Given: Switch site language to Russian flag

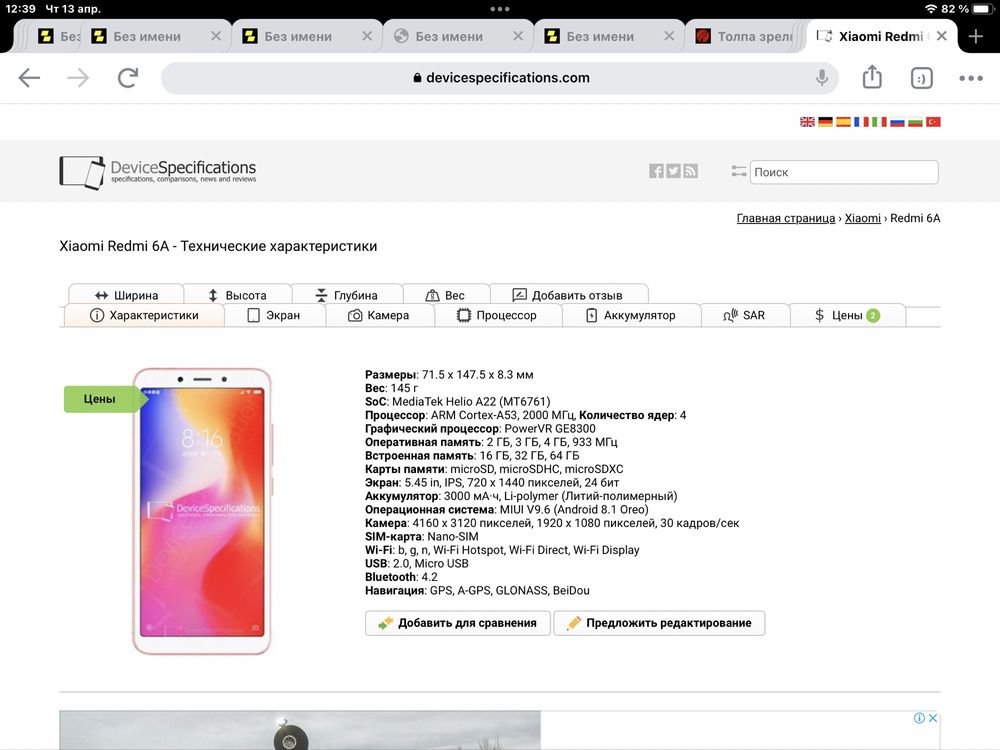Looking at the screenshot, I should (x=897, y=122).
